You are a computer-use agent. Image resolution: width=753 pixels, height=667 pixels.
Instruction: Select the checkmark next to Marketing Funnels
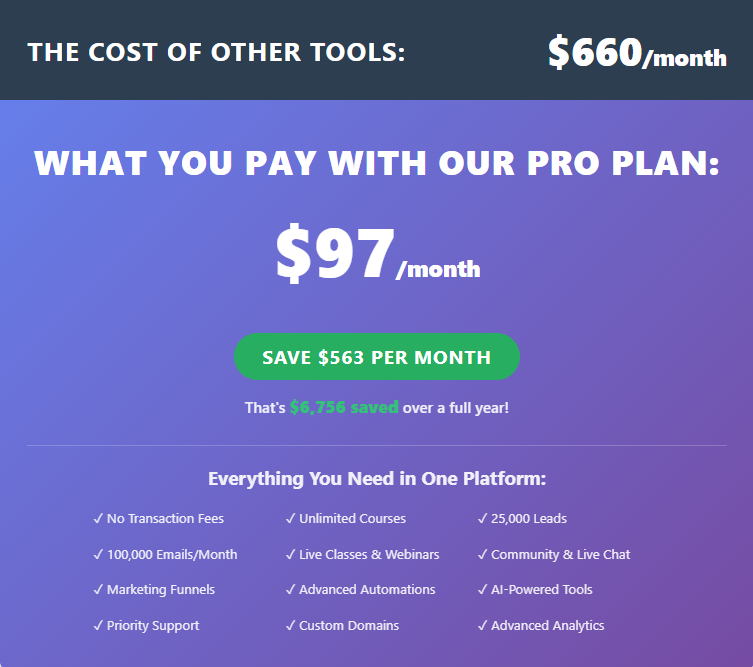click(98, 590)
